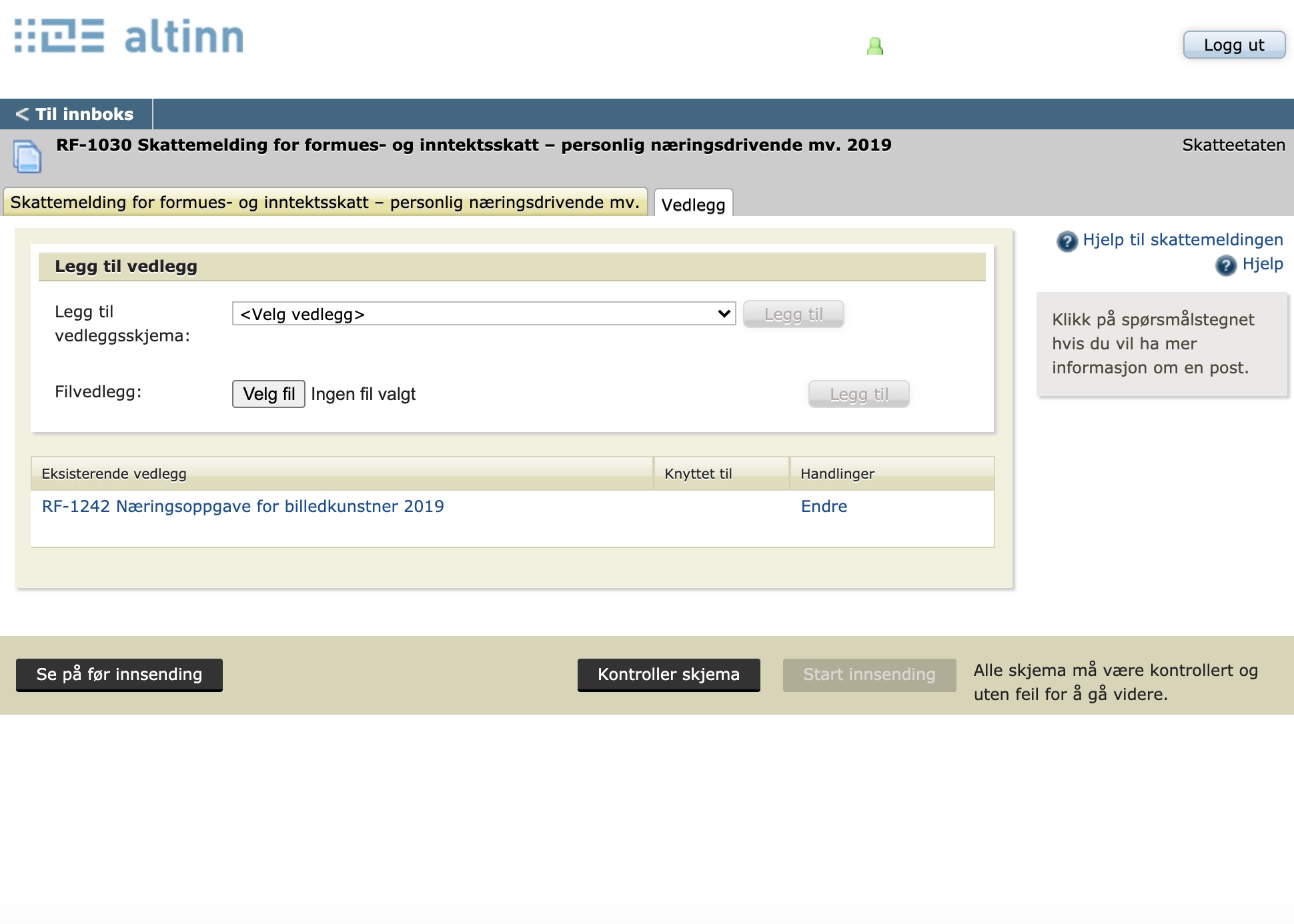Open RF-1242 Næringsoppgave for billedkunstner 2019 link
The width and height of the screenshot is (1294, 924).
coord(243,506)
